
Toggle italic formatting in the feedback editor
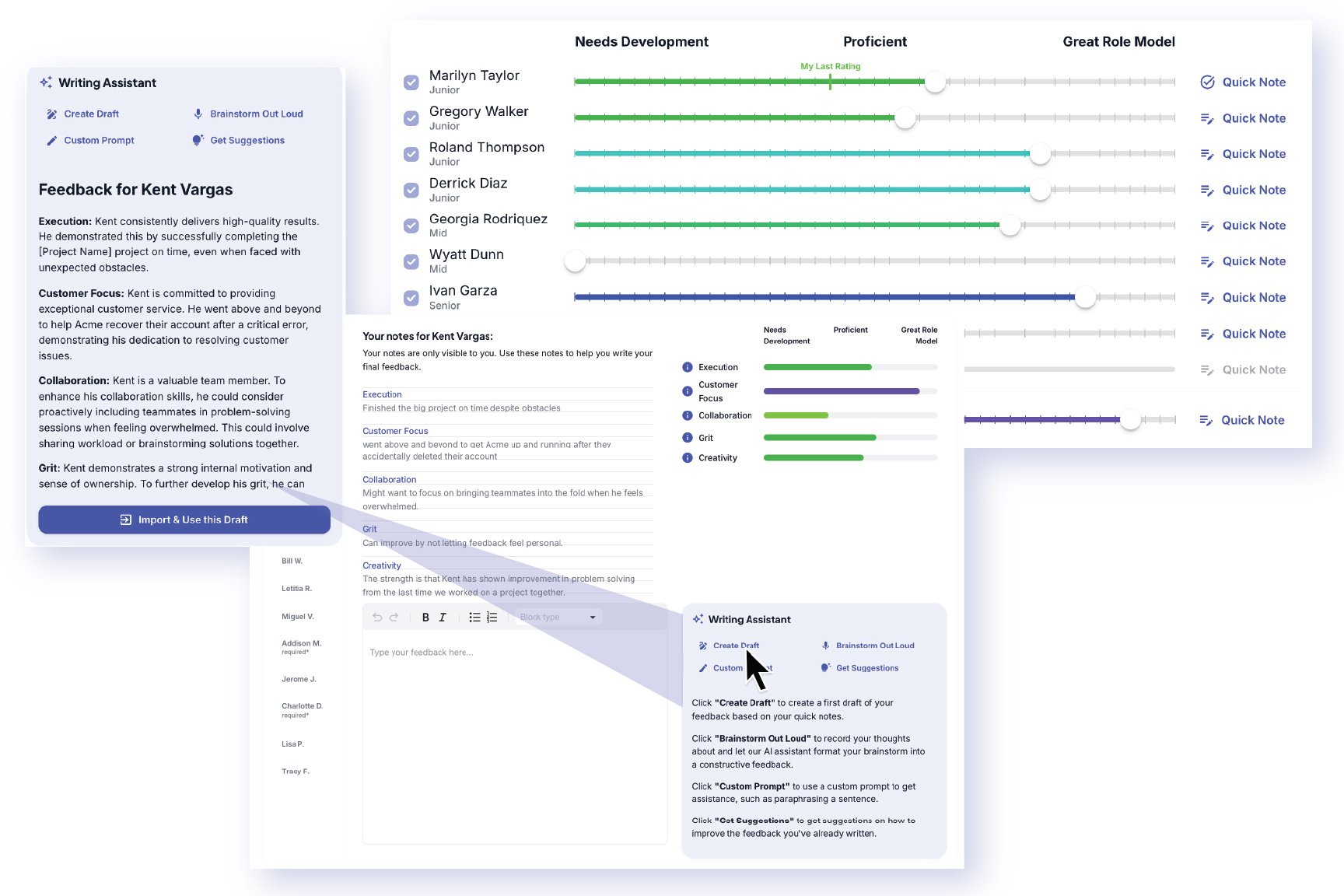(442, 617)
